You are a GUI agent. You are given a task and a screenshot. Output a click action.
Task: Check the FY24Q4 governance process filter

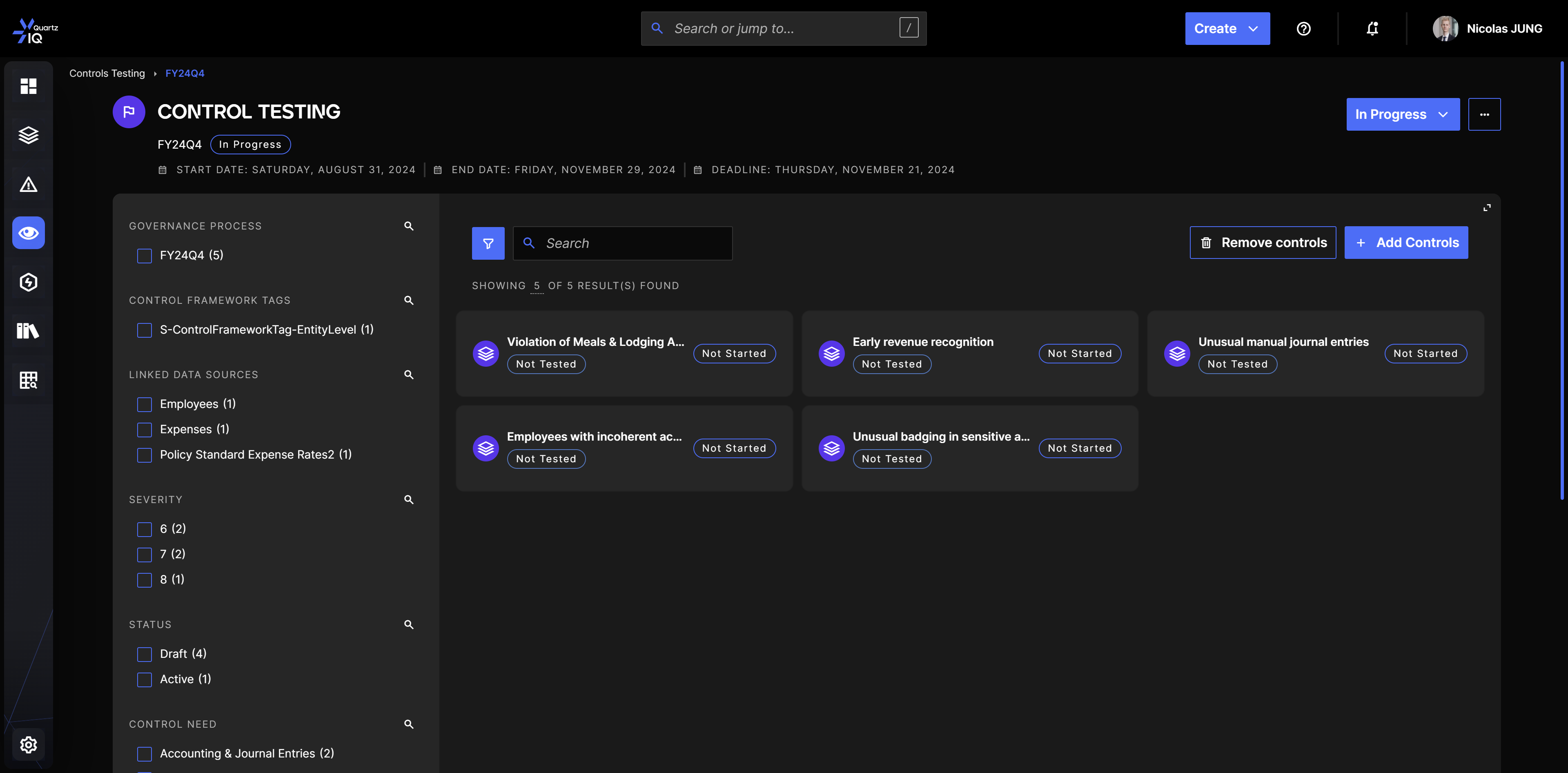[144, 256]
